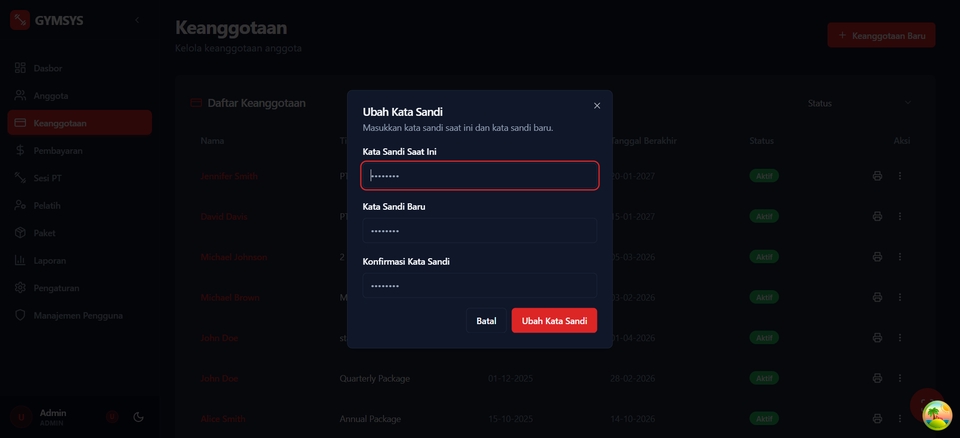Open the Jennifer Smith member link
Viewport: 960px width, 438px height.
click(229, 176)
